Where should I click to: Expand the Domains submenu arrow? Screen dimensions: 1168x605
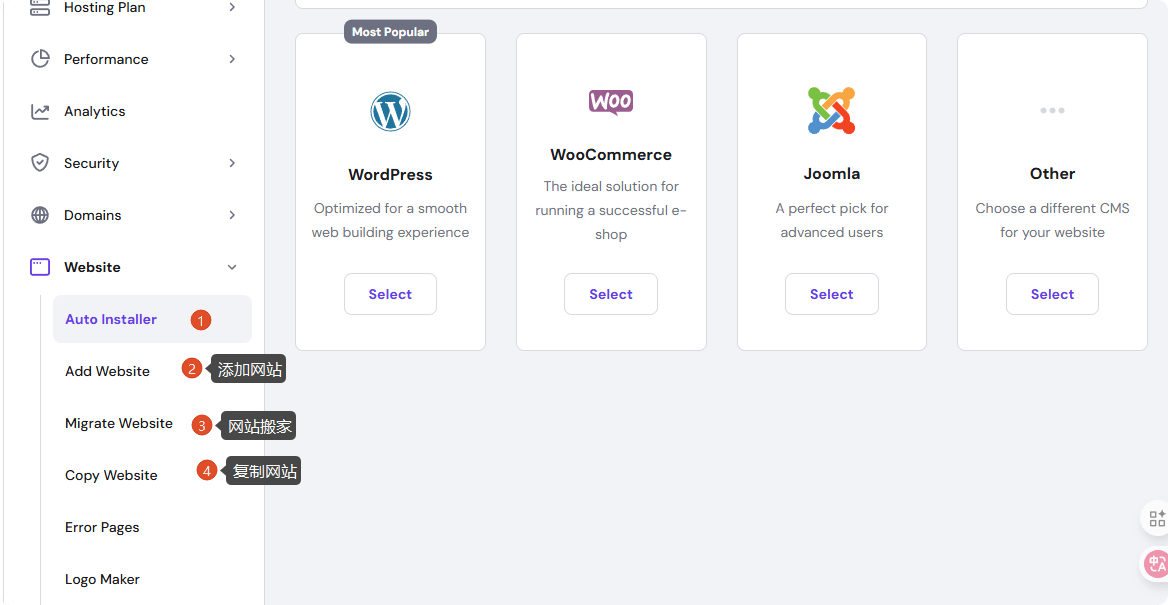click(232, 215)
